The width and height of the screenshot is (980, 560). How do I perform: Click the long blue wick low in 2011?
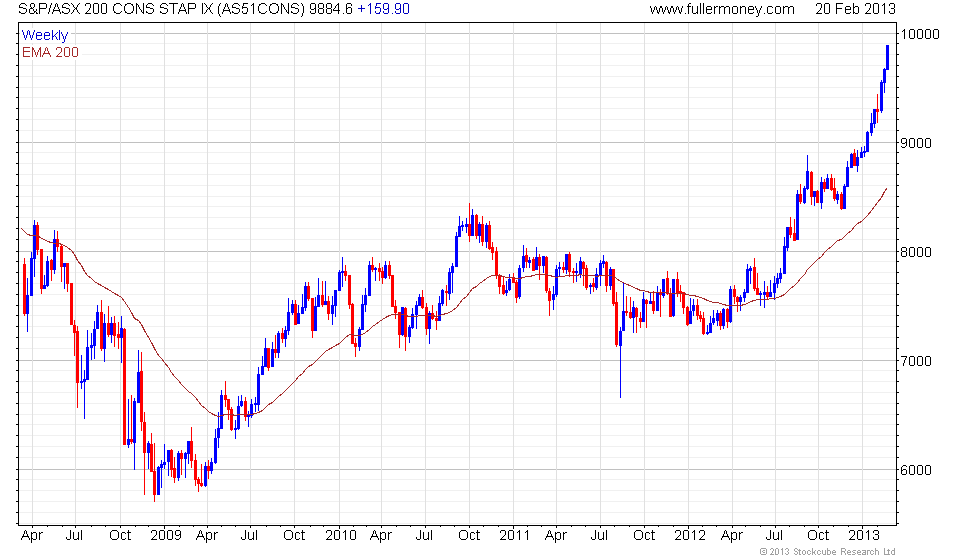click(620, 375)
